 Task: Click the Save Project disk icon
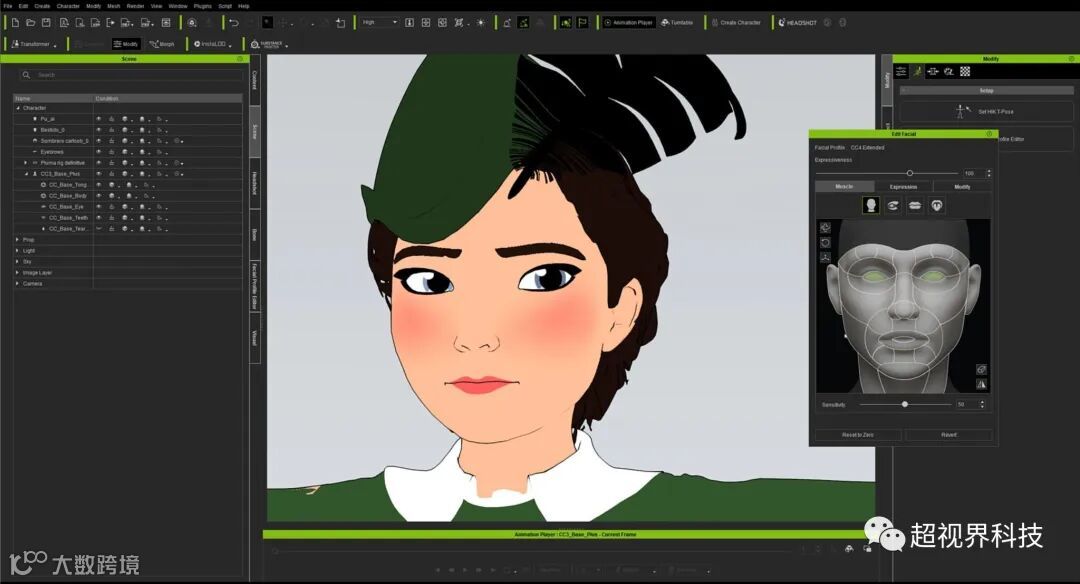(x=46, y=23)
